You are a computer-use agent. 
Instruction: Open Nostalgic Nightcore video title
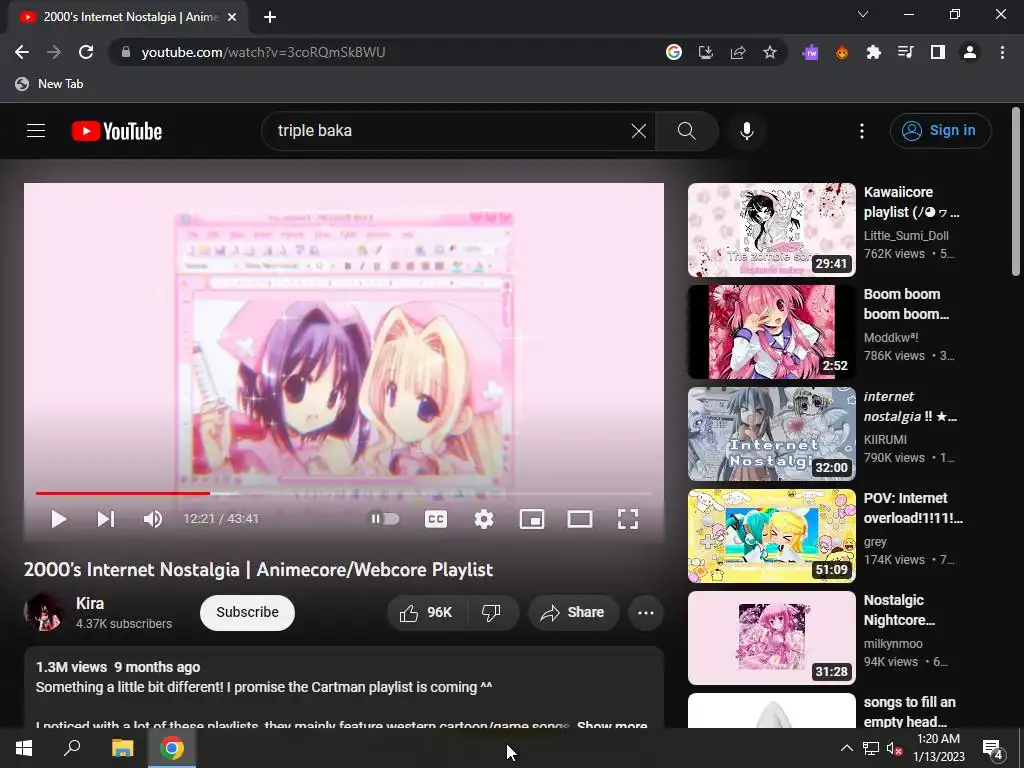(899, 610)
